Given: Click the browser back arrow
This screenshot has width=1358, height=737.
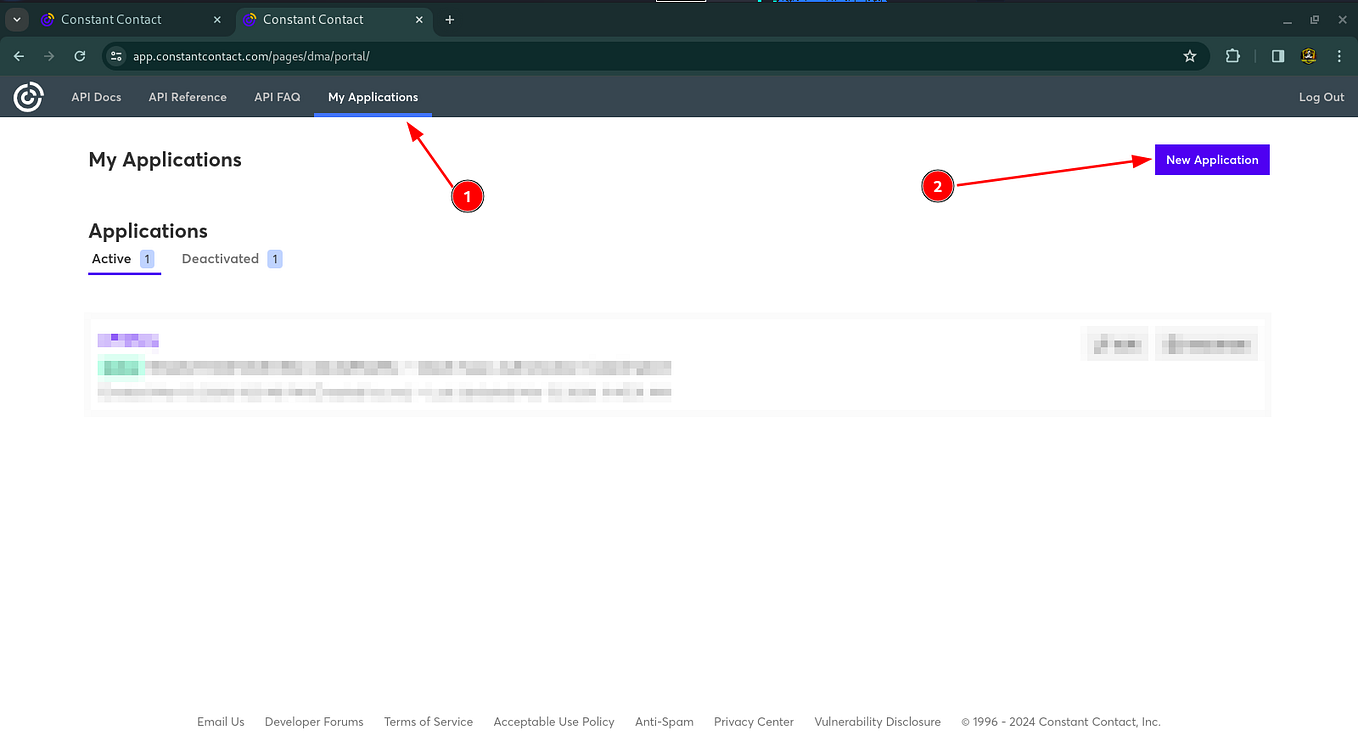Looking at the screenshot, I should click(18, 56).
